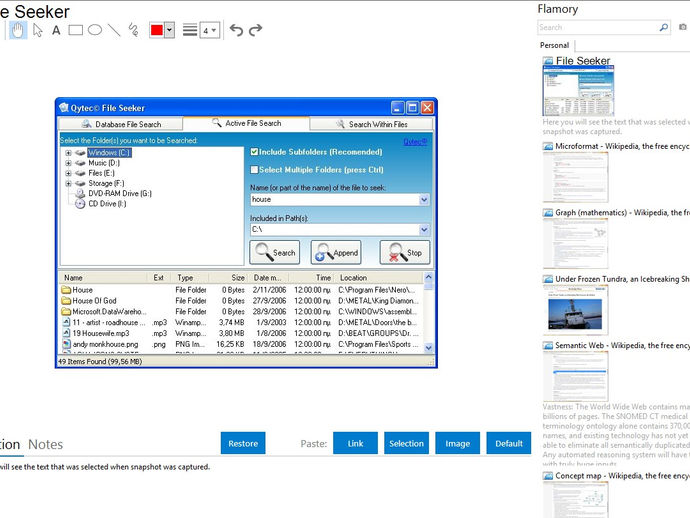Select the freehand scribble tool
The image size is (690, 518).
coord(133,30)
